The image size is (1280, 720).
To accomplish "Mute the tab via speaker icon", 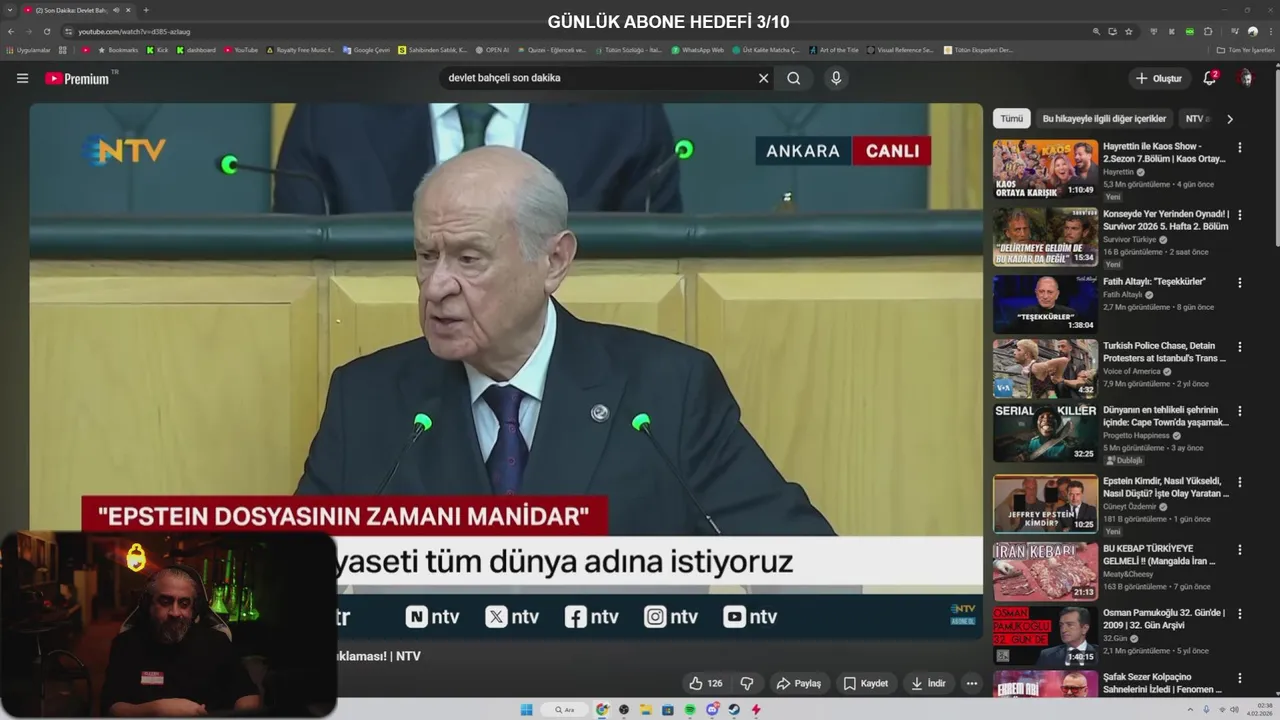I will tap(116, 10).
